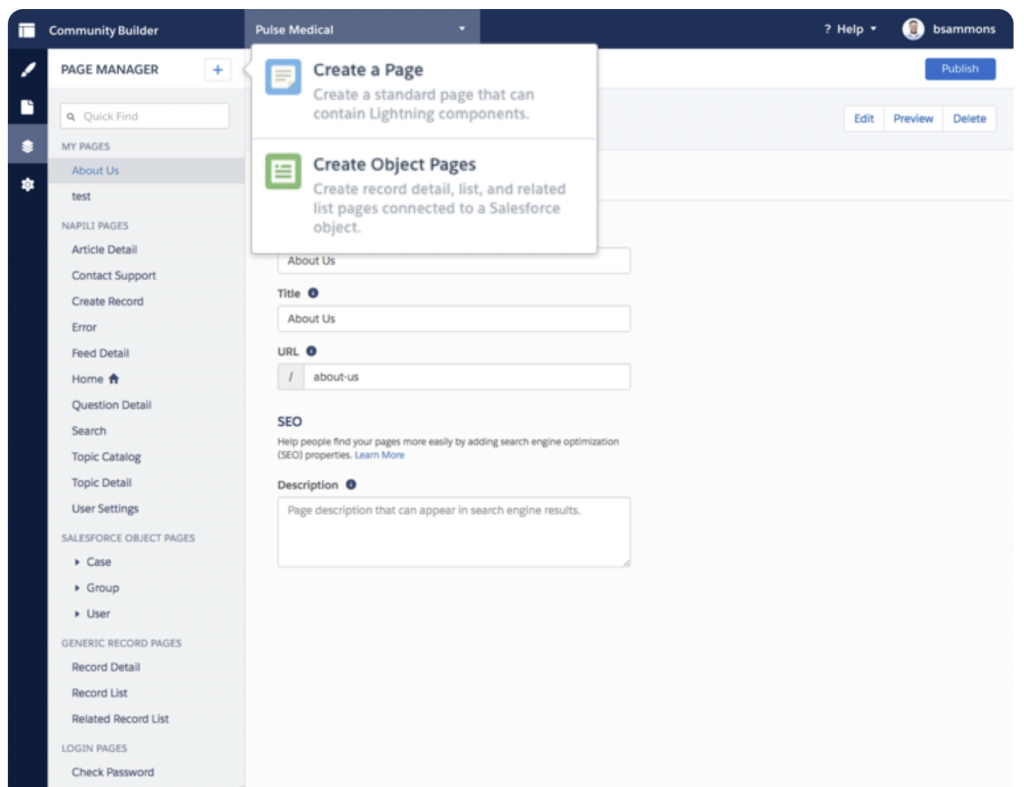Expand the User object pages tree
Screen dimensions: 1024x787
tap(78, 614)
